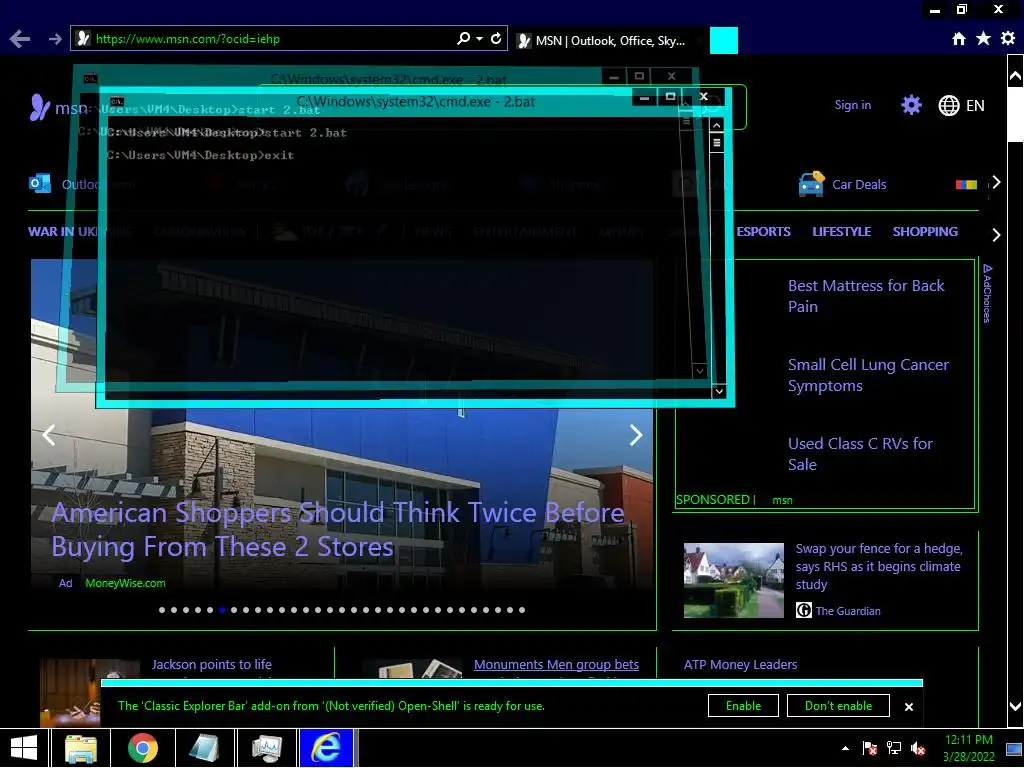Open the LIFESTYLE nav category
This screenshot has width=1024, height=768.
[841, 231]
